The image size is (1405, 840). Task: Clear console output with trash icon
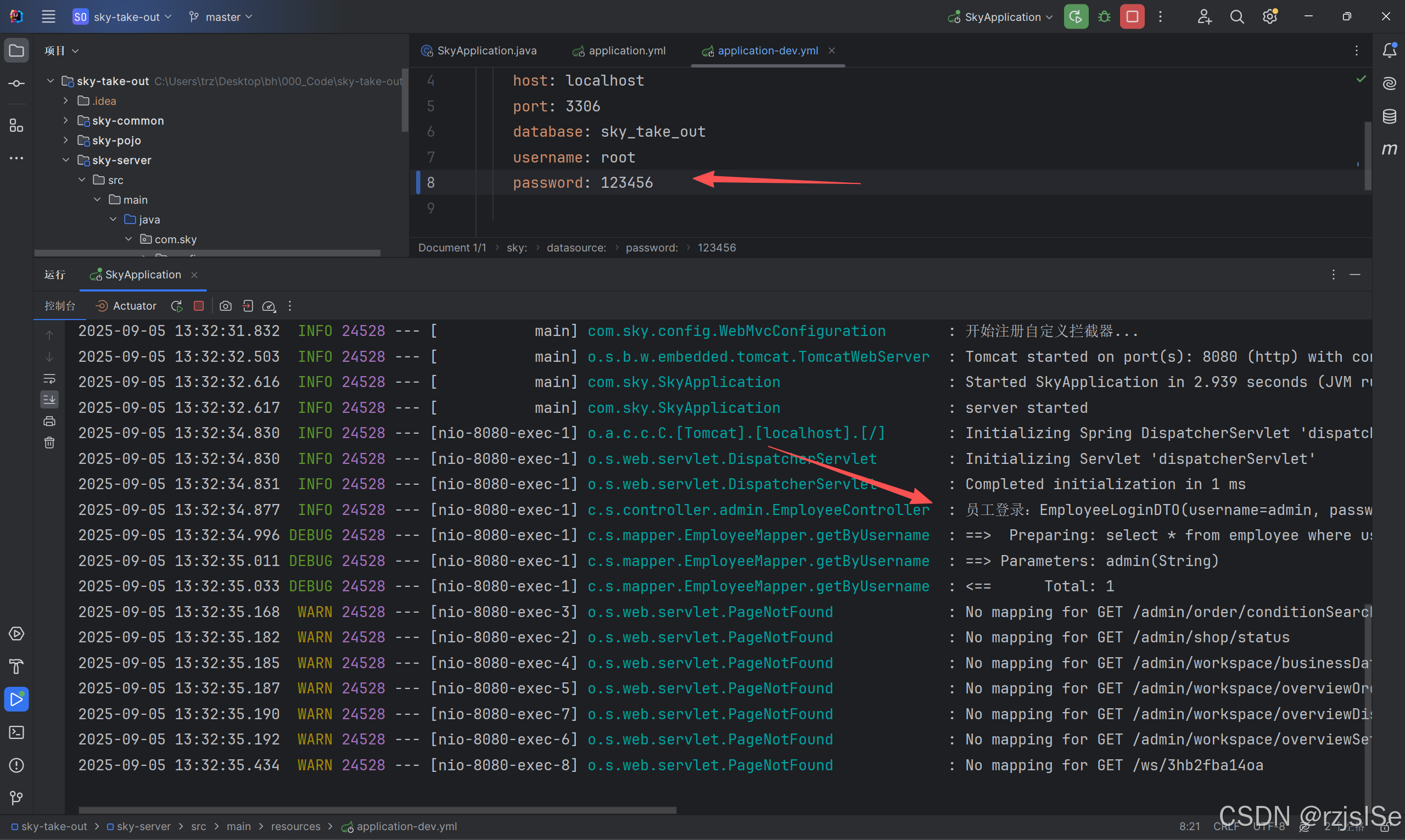(x=49, y=443)
